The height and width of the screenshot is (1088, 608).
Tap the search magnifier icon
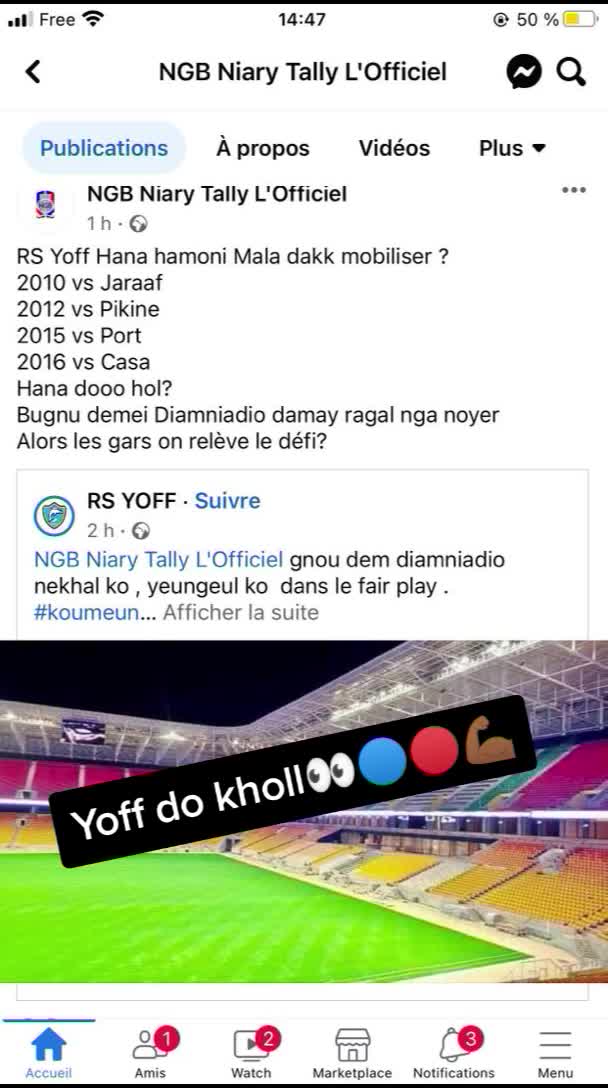(x=571, y=71)
